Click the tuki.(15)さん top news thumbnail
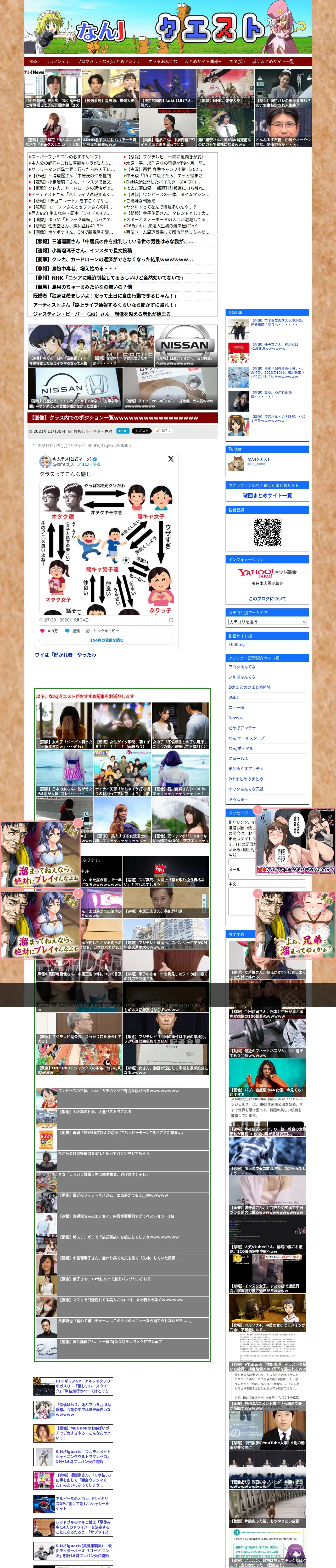 coord(168,88)
